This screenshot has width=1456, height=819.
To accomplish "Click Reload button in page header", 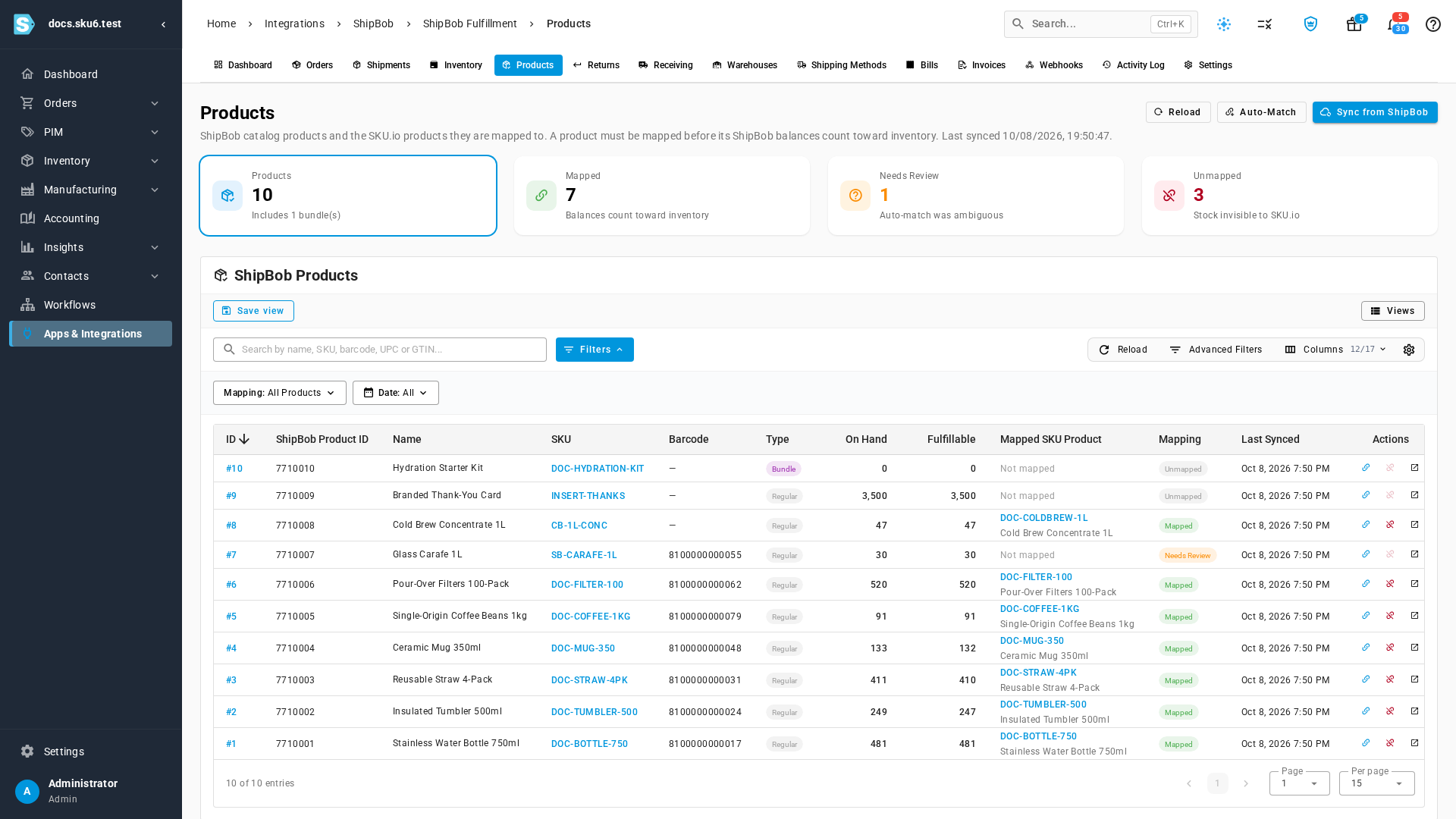I will point(1178,112).
